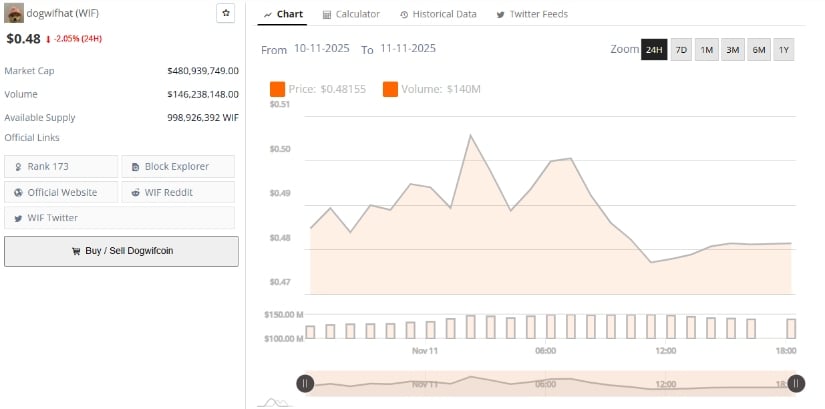This screenshot has height=409, width=825.
Task: Set zoom to 7D
Action: [x=681, y=50]
